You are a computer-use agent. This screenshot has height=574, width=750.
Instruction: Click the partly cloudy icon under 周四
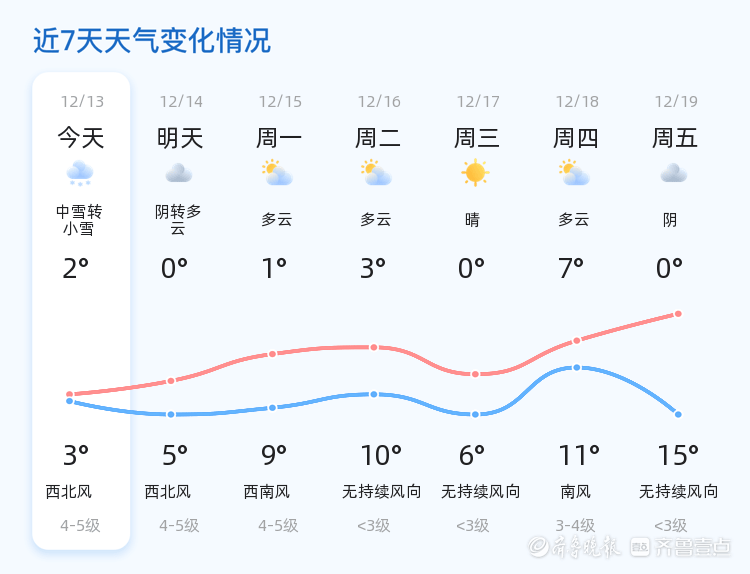574,173
